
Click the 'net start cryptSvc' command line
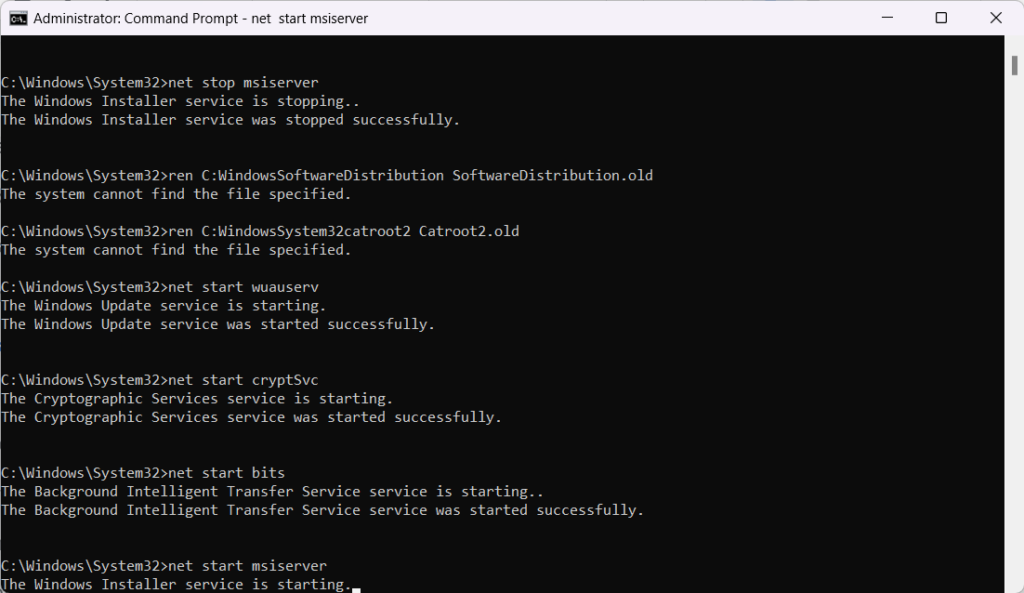(243, 379)
